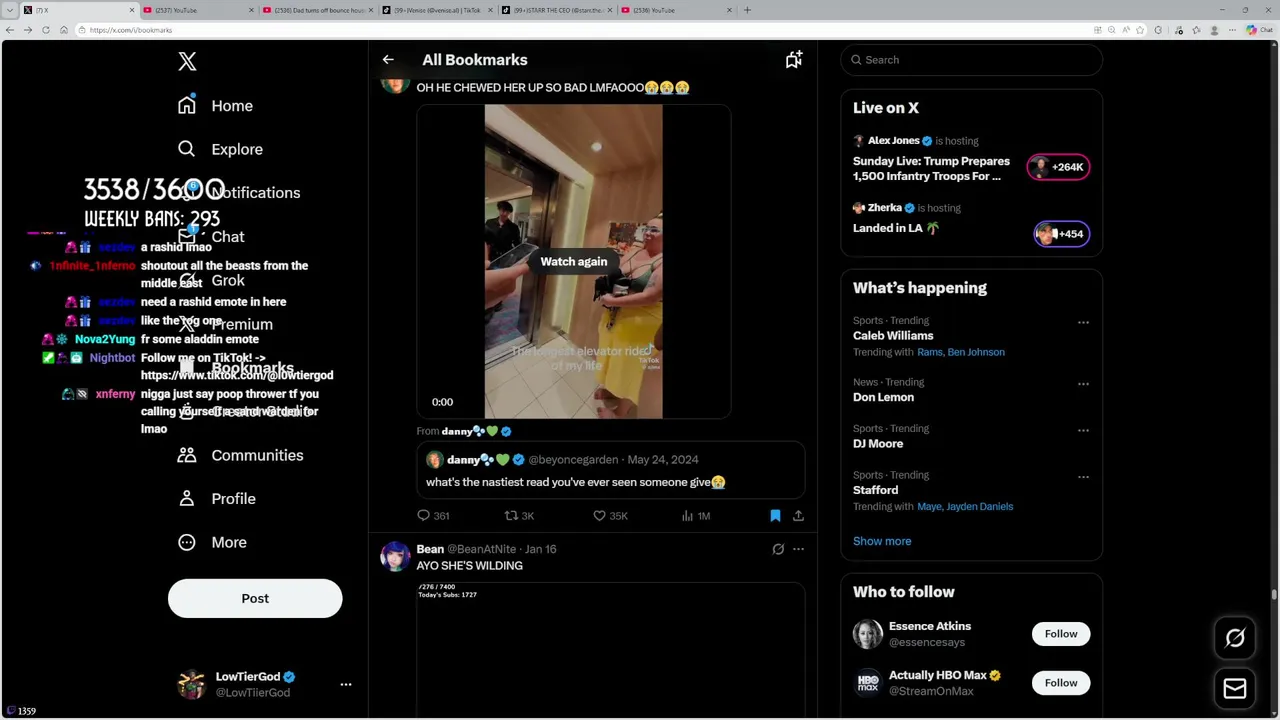Click the share icon under the video post

pyautogui.click(x=798, y=516)
